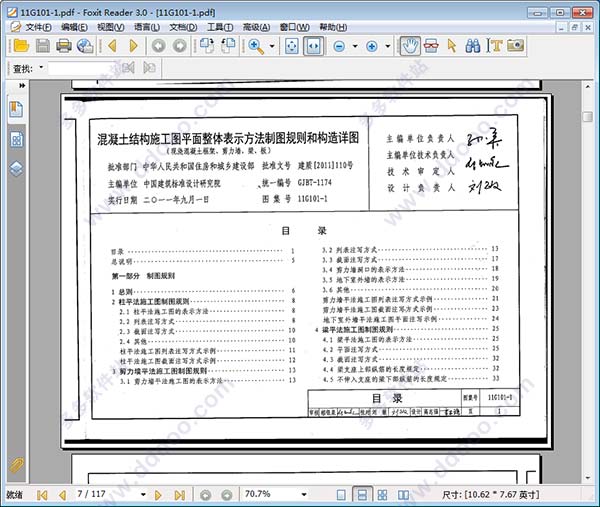Go to previous page with left orange arrow in toolbar

tap(112, 46)
